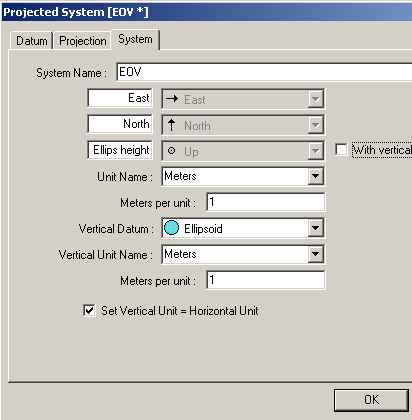
Task: Uncheck Set Vertical Unit = Horizontal Unit
Action: tap(89, 310)
